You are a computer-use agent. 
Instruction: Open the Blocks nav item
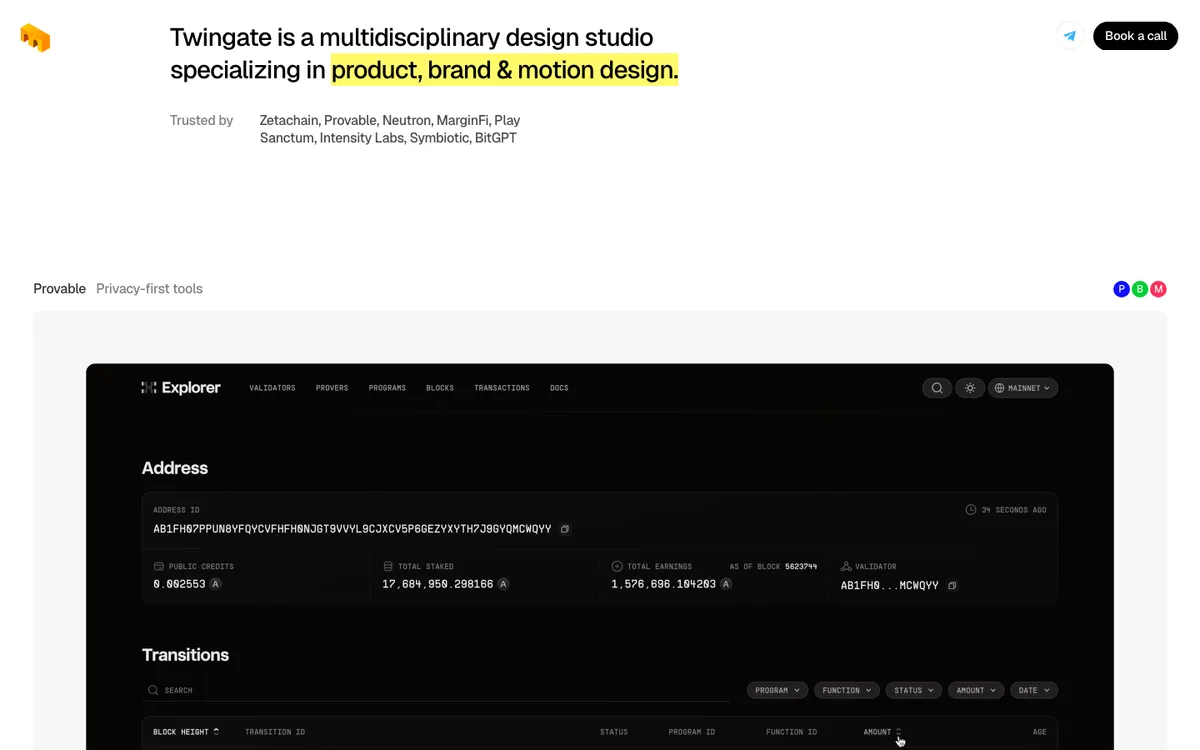coord(440,388)
